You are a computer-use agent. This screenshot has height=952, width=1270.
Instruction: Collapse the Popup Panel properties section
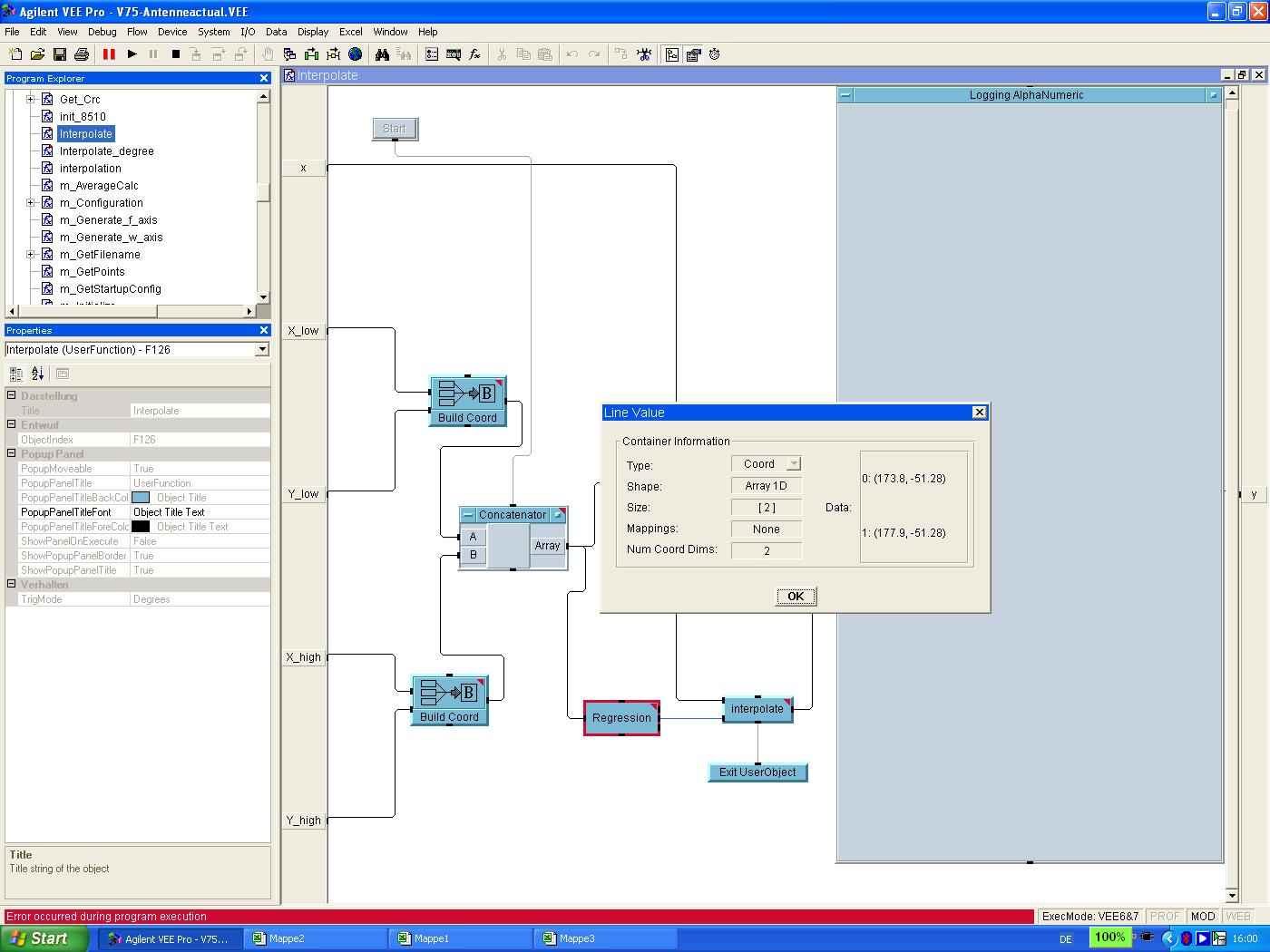12,453
